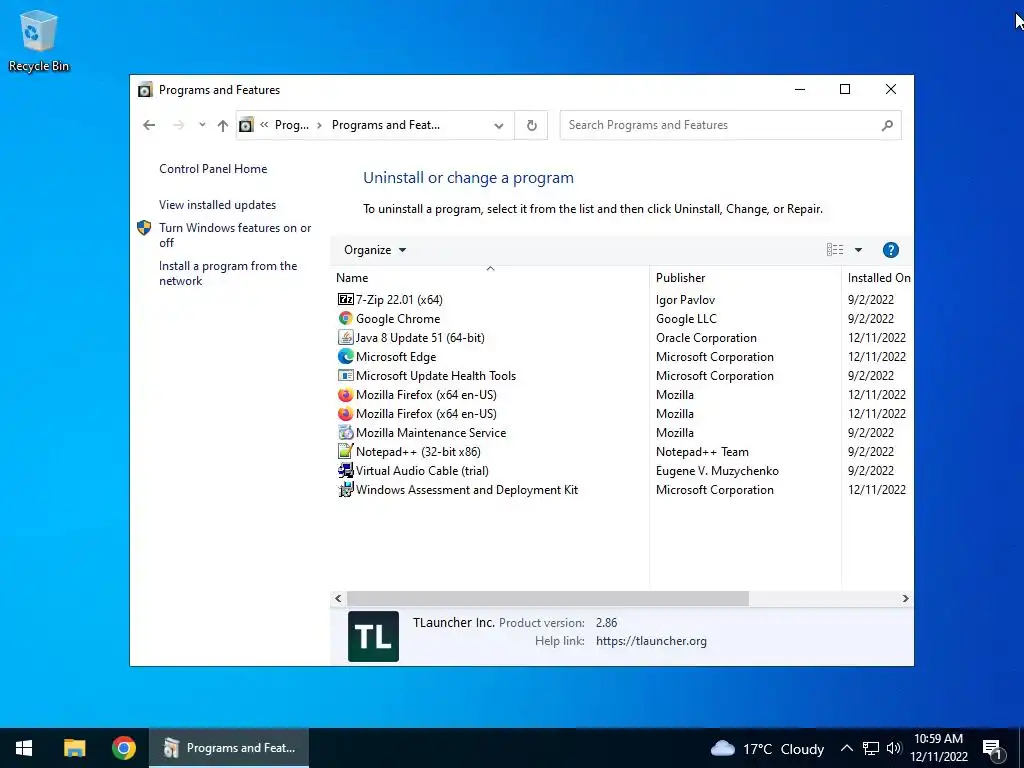Open Turn Windows features on or off
Screen dimensions: 1024x768
(x=235, y=235)
